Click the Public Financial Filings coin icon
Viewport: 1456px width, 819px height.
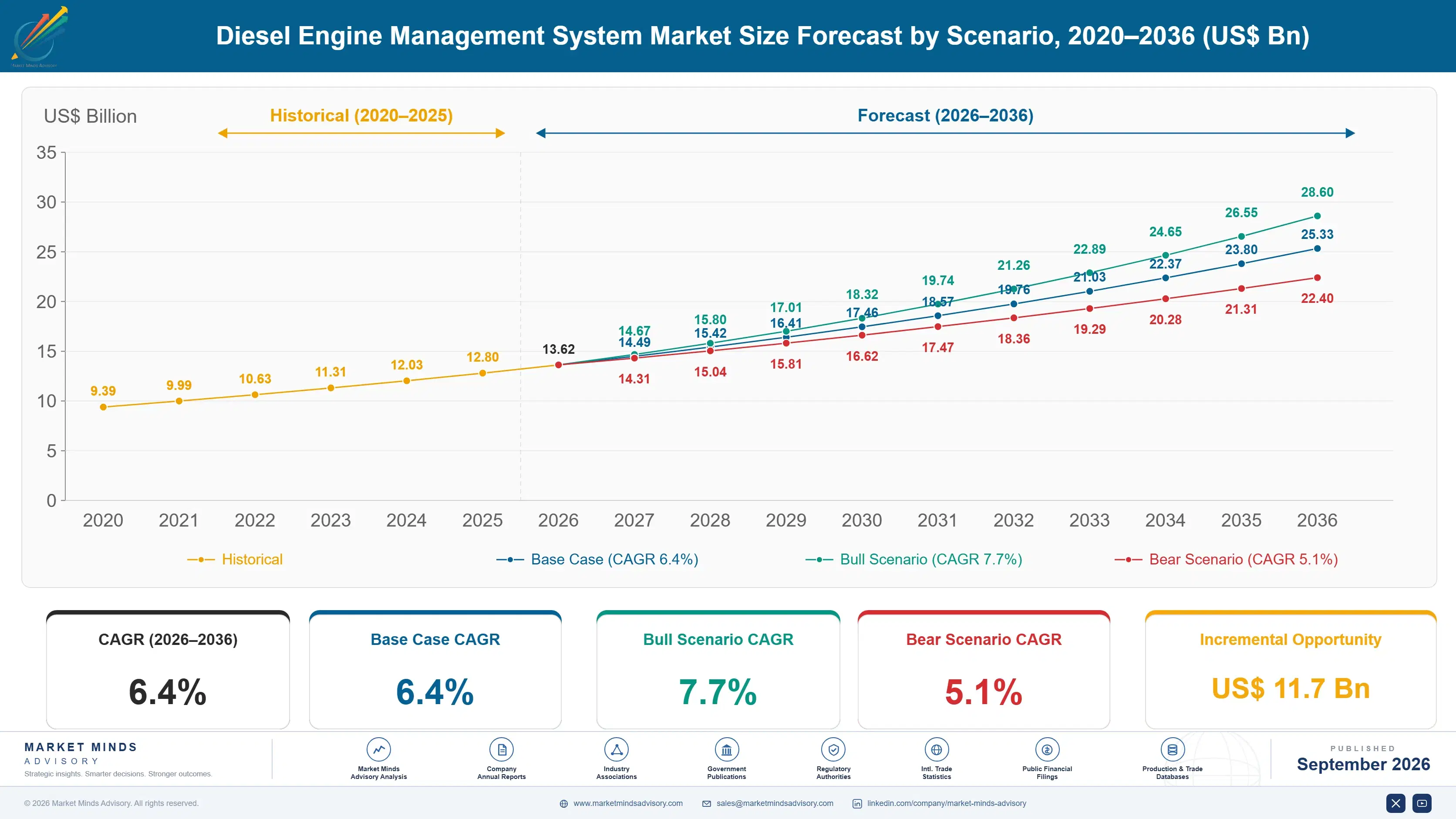point(1047,749)
